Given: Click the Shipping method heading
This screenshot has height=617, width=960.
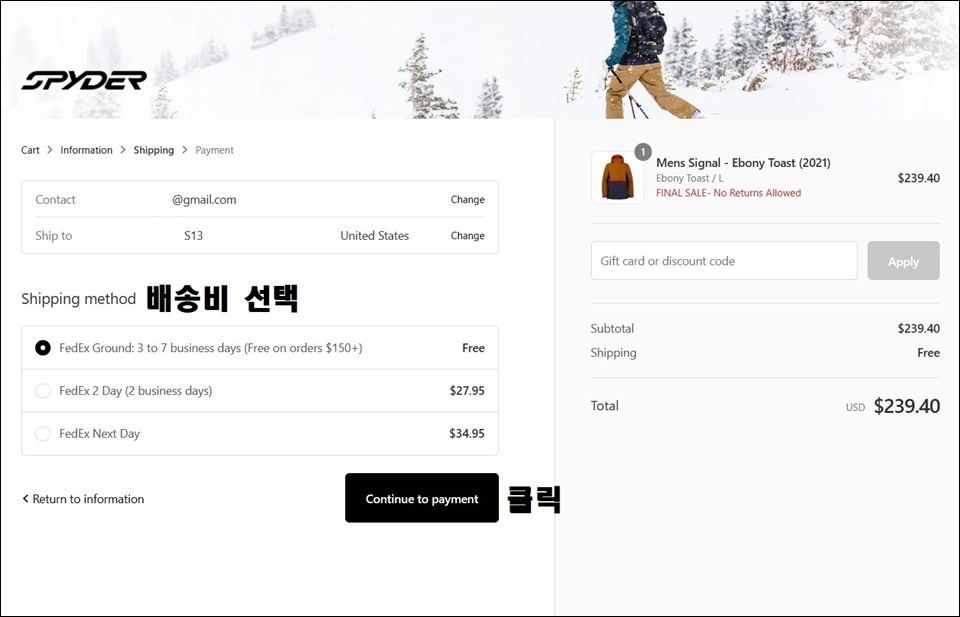Looking at the screenshot, I should (x=78, y=299).
